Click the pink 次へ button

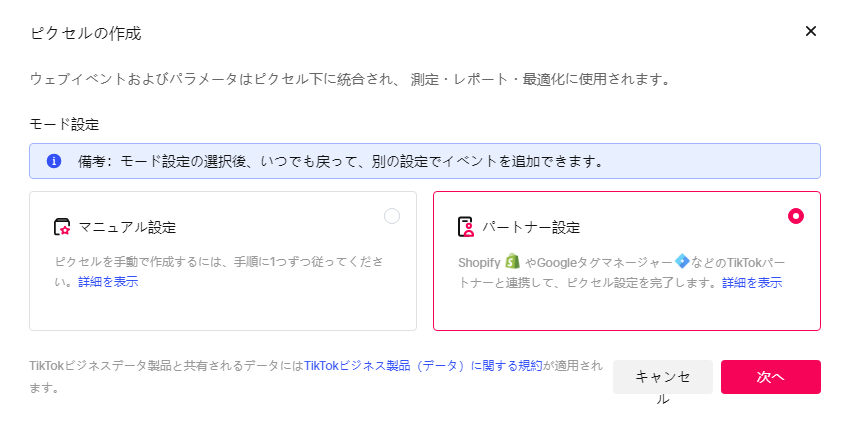[770, 377]
